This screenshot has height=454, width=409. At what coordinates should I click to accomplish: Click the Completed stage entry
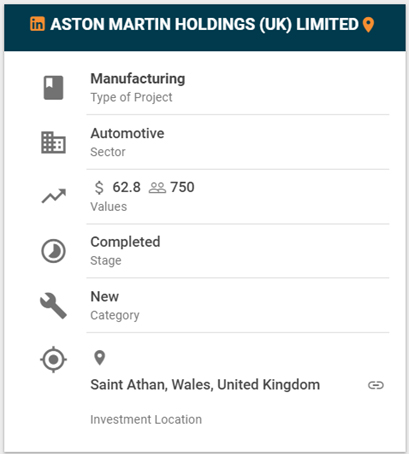(x=125, y=242)
